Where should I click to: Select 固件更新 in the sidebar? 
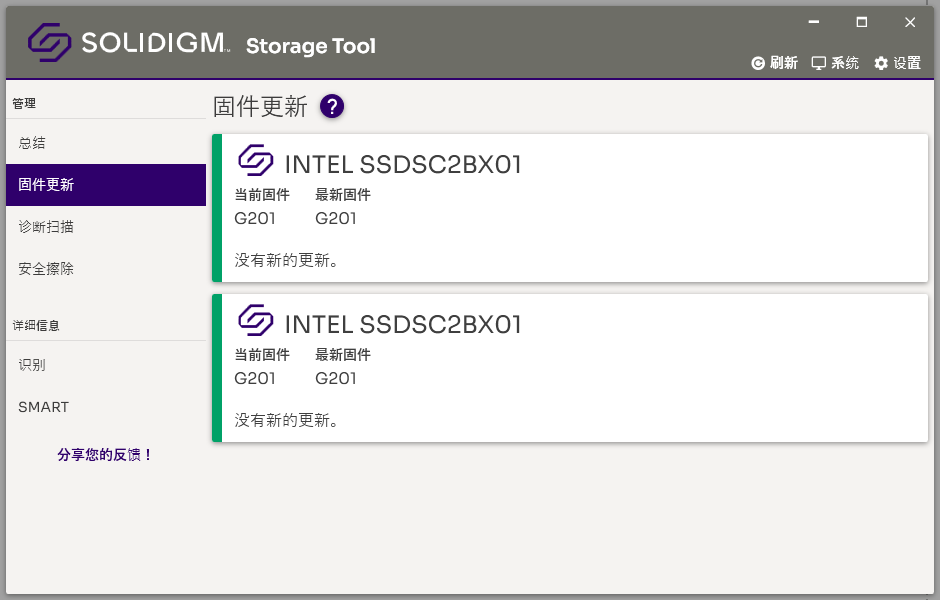point(46,185)
